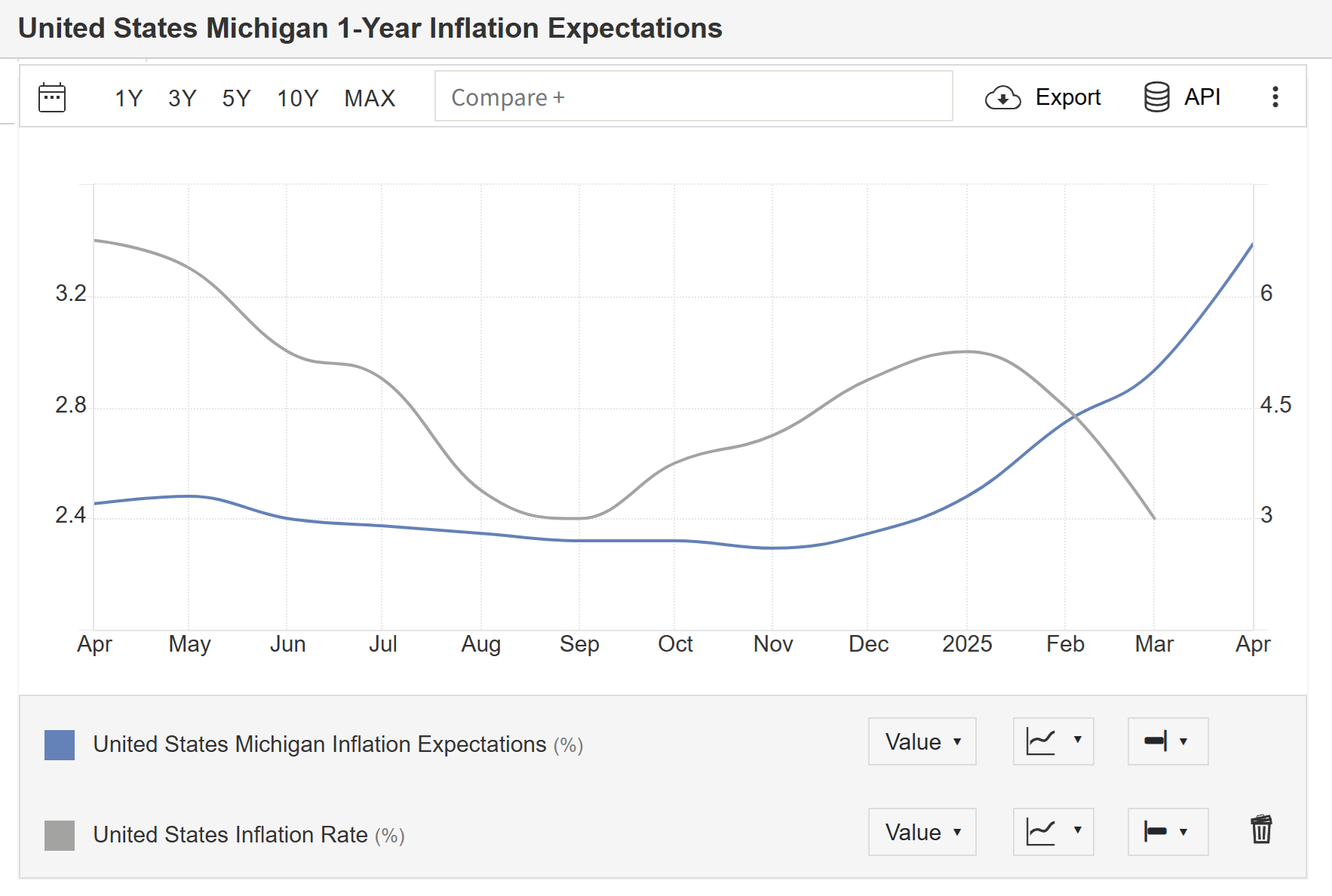This screenshot has height=896, width=1332.
Task: Open Value dropdown for US Inflation Rate
Action: click(x=922, y=832)
